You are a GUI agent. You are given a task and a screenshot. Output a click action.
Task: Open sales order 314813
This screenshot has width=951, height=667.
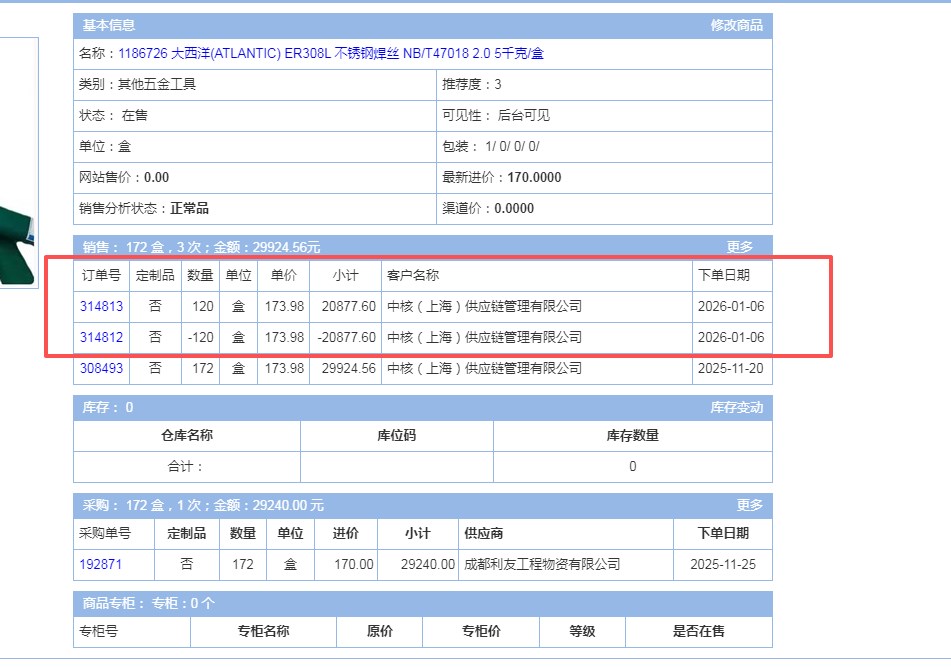101,306
